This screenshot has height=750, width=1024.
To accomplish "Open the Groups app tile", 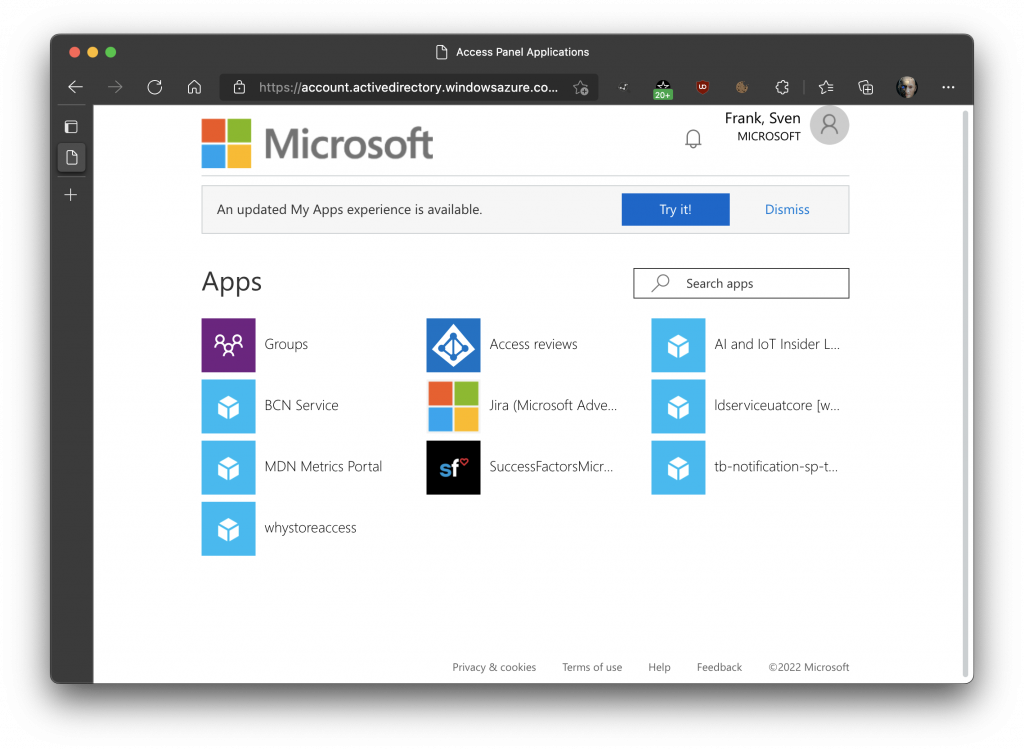I will [229, 345].
